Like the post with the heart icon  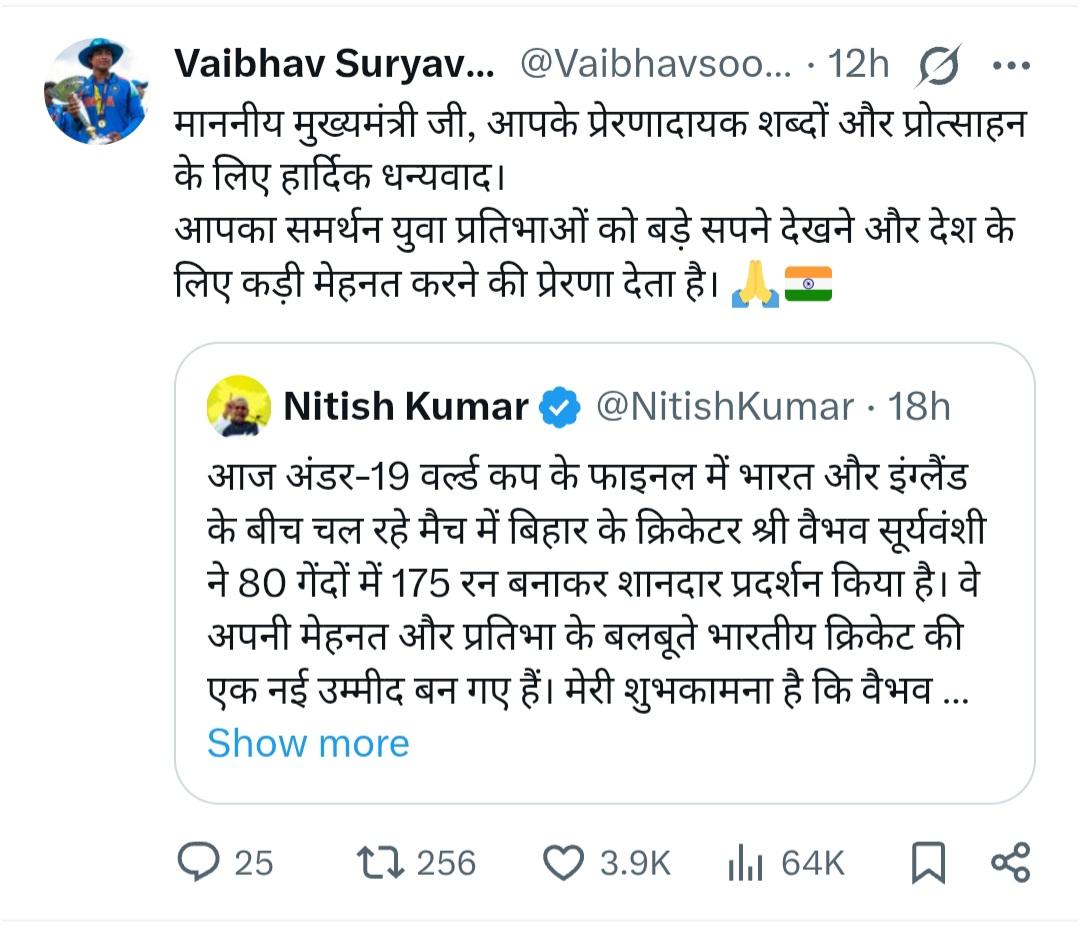563,862
